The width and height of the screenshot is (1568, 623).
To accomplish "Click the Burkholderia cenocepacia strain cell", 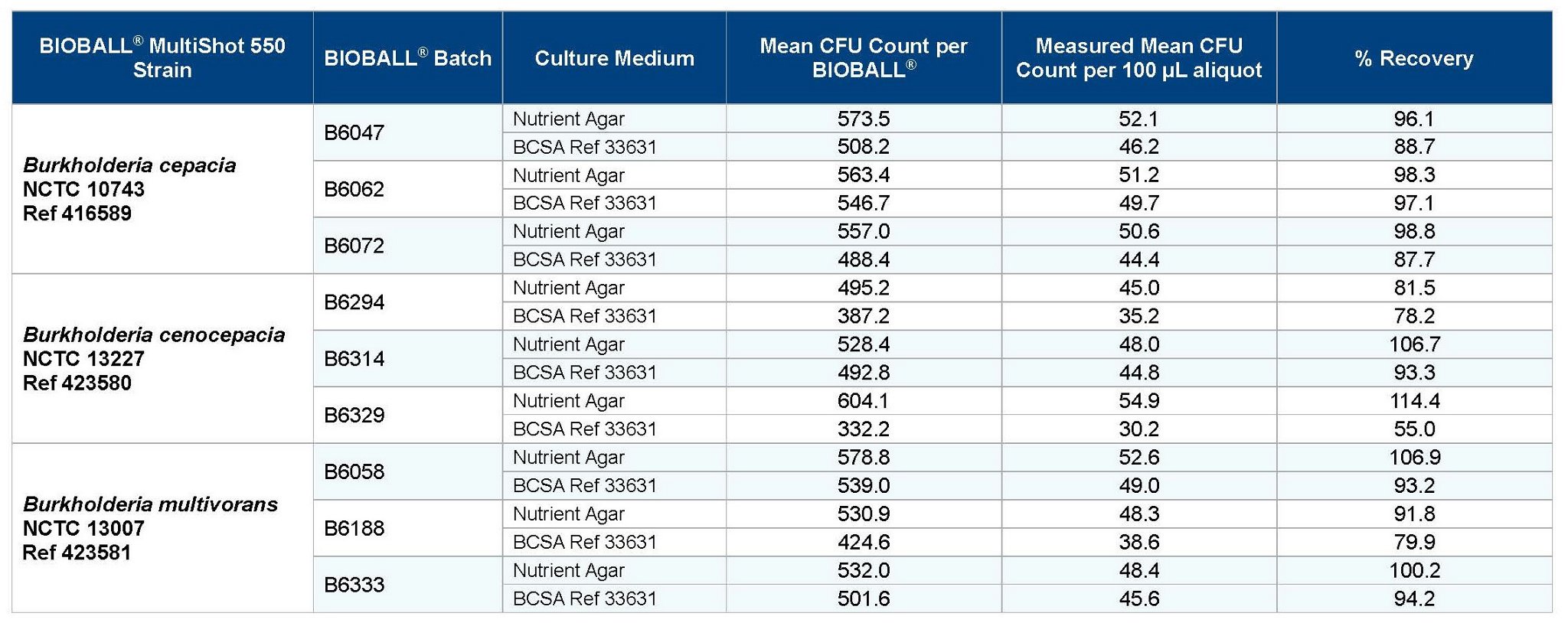I will pyautogui.click(x=154, y=358).
